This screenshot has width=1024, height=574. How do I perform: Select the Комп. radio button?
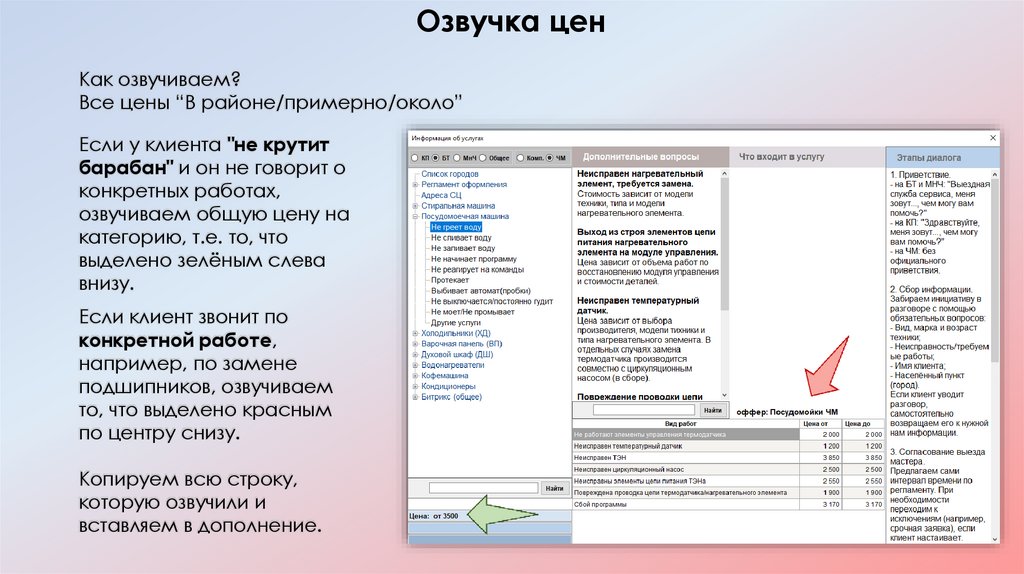coord(520,158)
